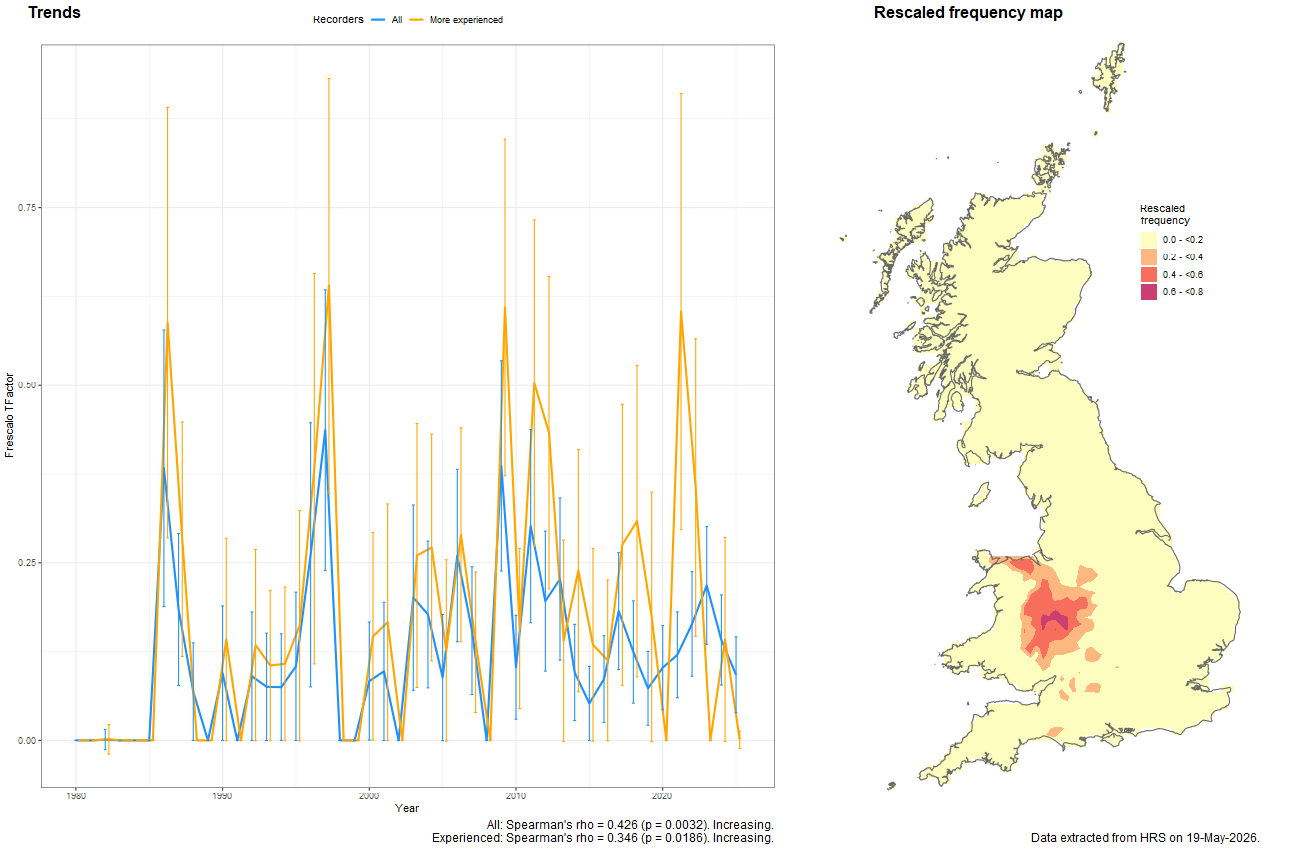Click the 'Rescaled frequency map' title
Screen dimensions: 1300x850
pyautogui.click(x=968, y=13)
